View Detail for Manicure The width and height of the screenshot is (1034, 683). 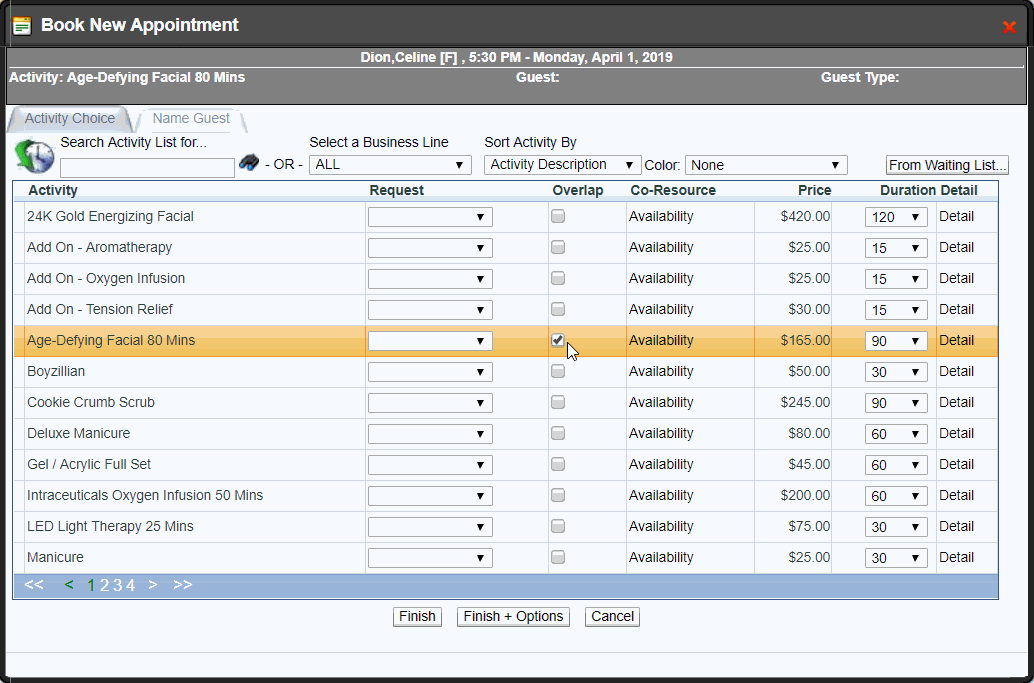(957, 557)
